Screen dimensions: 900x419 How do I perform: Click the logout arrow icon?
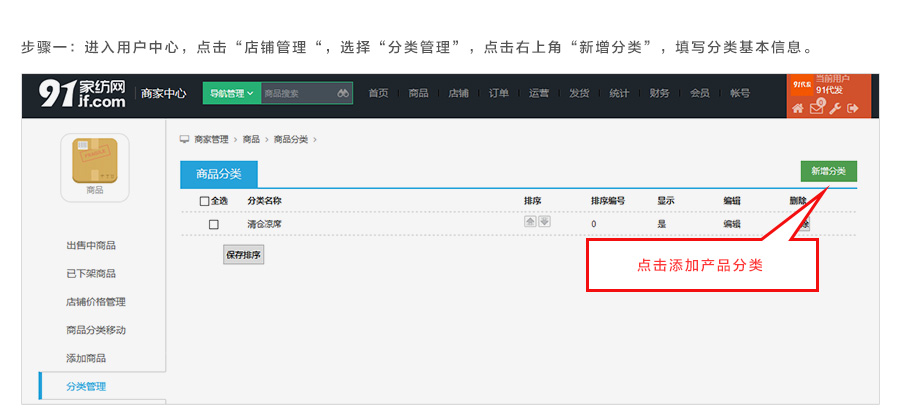point(853,108)
